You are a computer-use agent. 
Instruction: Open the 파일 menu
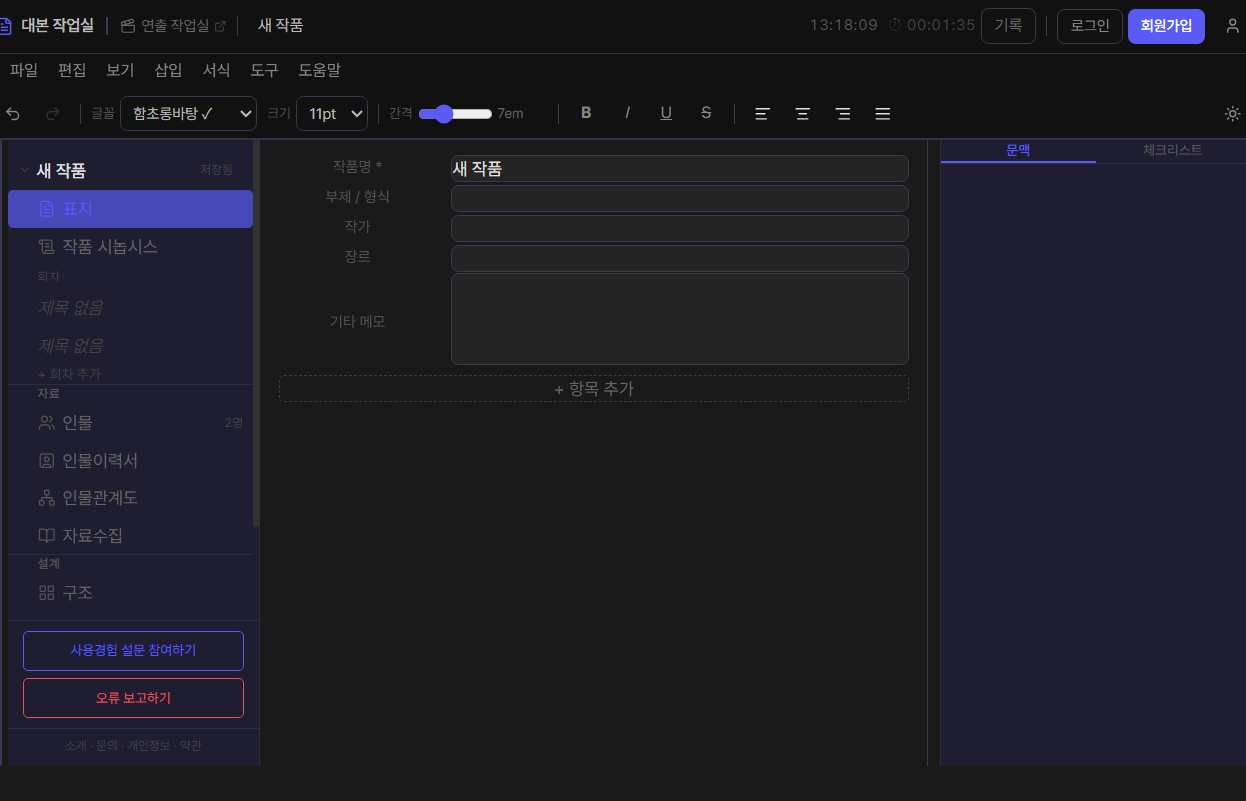click(24, 70)
